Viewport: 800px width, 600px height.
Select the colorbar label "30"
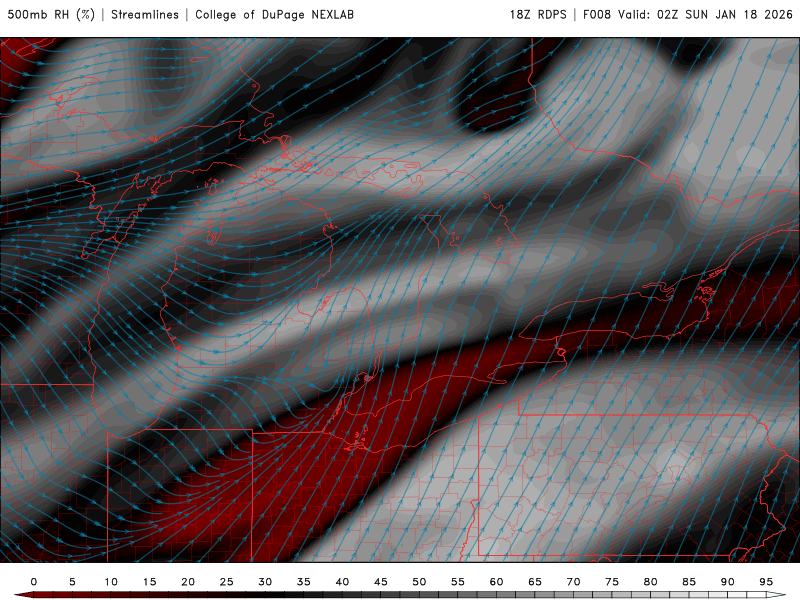(x=265, y=582)
